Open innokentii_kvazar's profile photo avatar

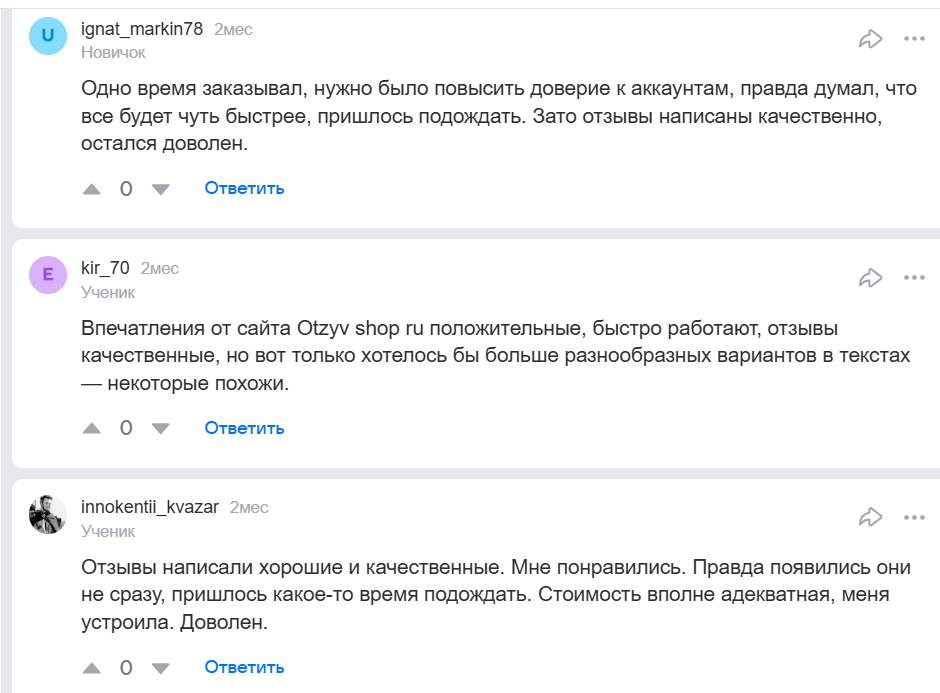click(48, 515)
